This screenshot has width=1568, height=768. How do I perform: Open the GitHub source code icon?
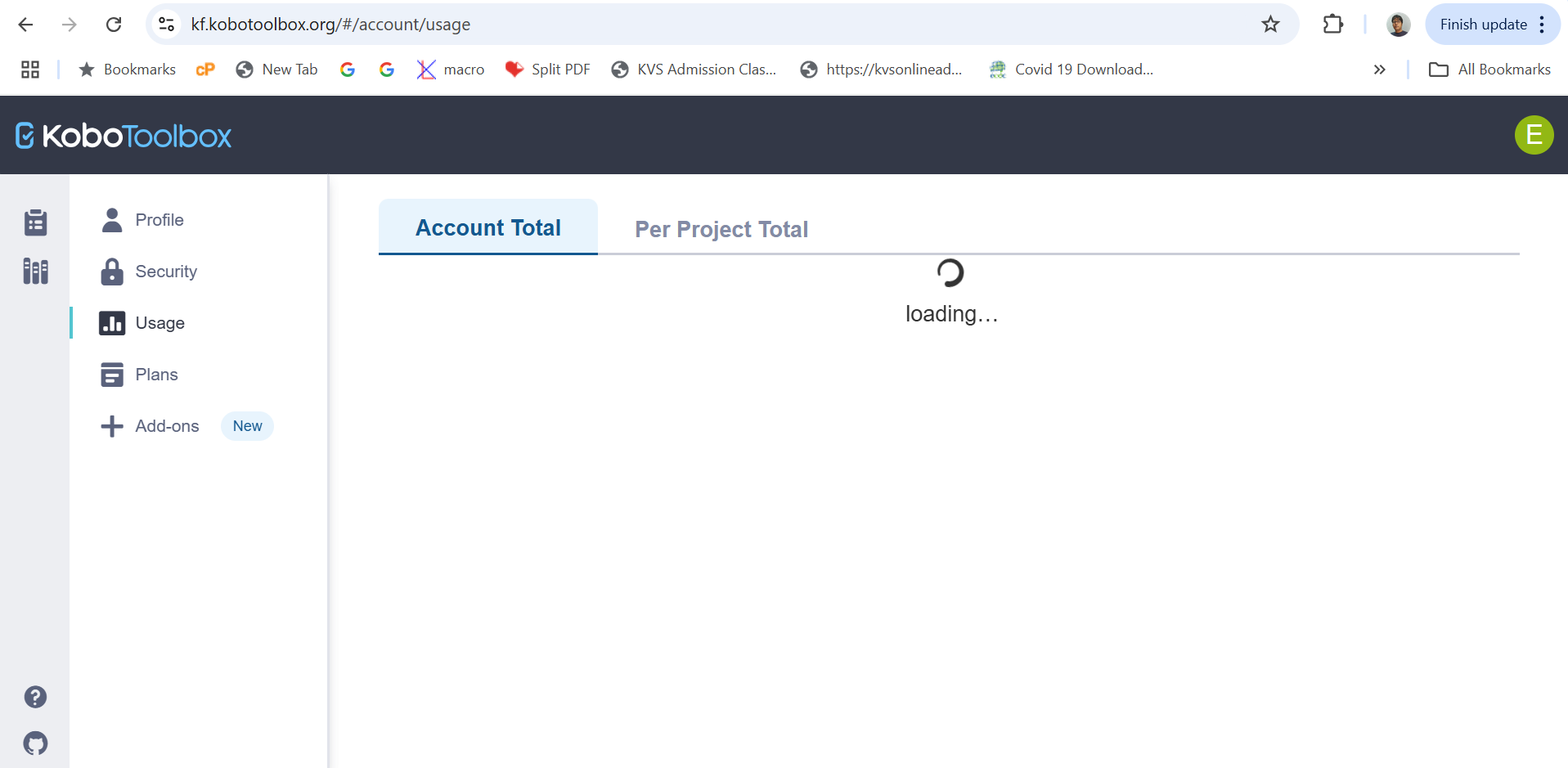(x=35, y=743)
